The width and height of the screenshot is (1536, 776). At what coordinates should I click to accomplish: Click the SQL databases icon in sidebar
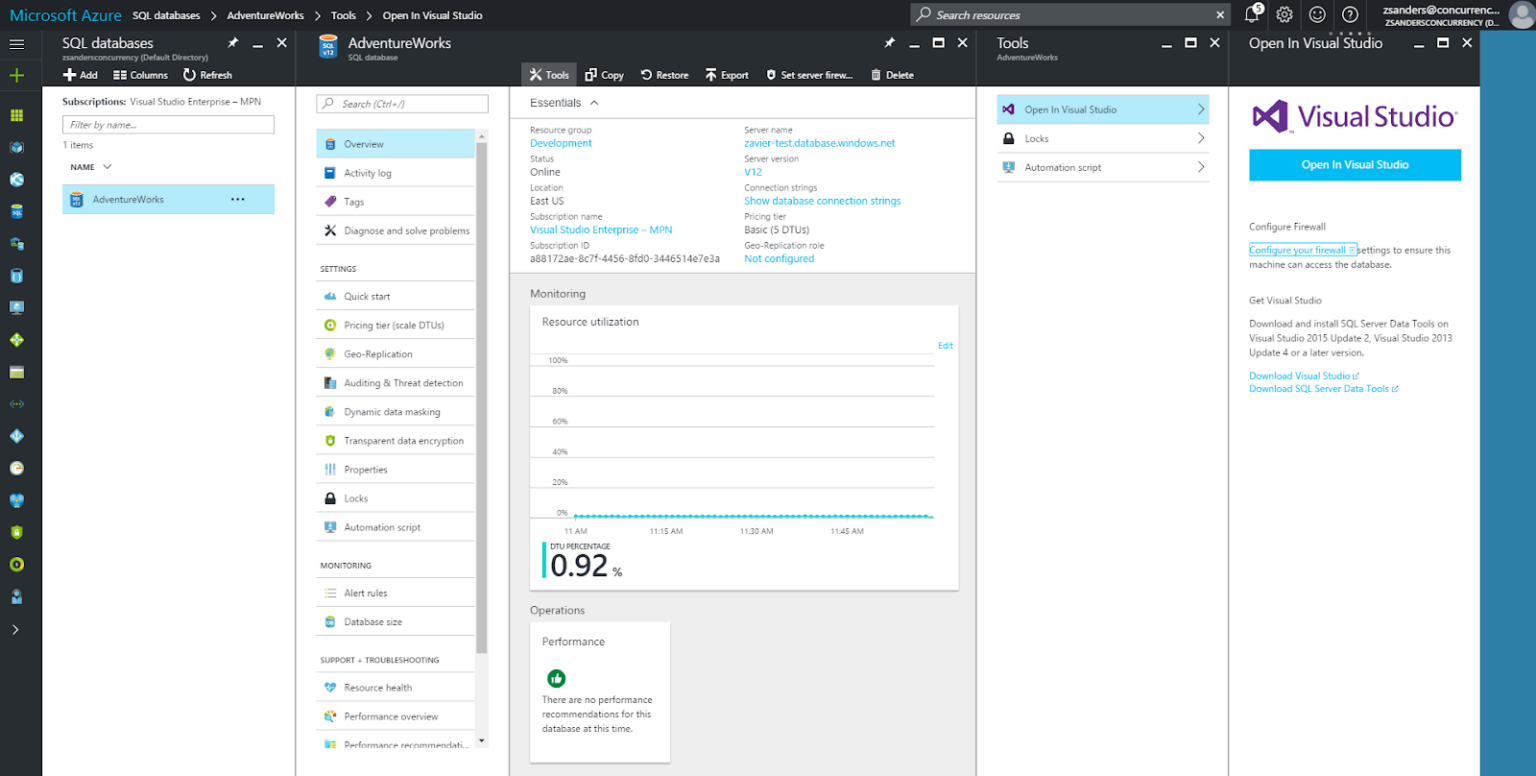[x=16, y=211]
